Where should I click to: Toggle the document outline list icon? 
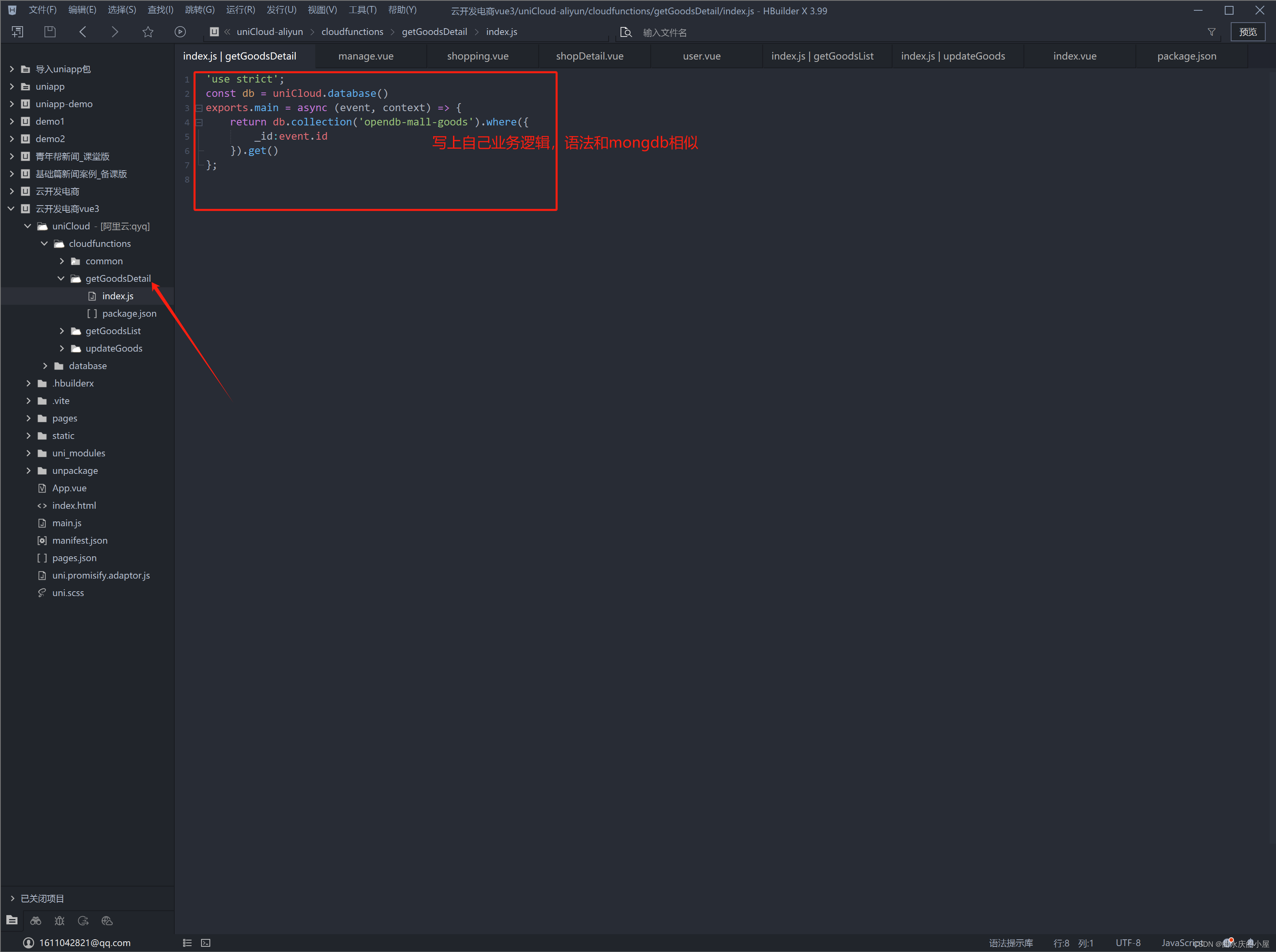(187, 943)
